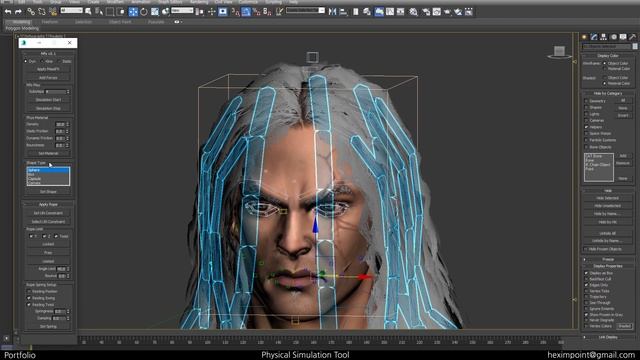Switch to the Freeform ribbon tab
640x360 pixels.
click(50, 22)
